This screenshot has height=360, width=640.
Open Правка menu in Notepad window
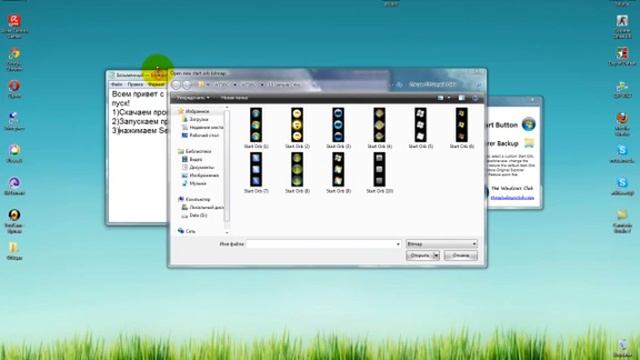[135, 84]
